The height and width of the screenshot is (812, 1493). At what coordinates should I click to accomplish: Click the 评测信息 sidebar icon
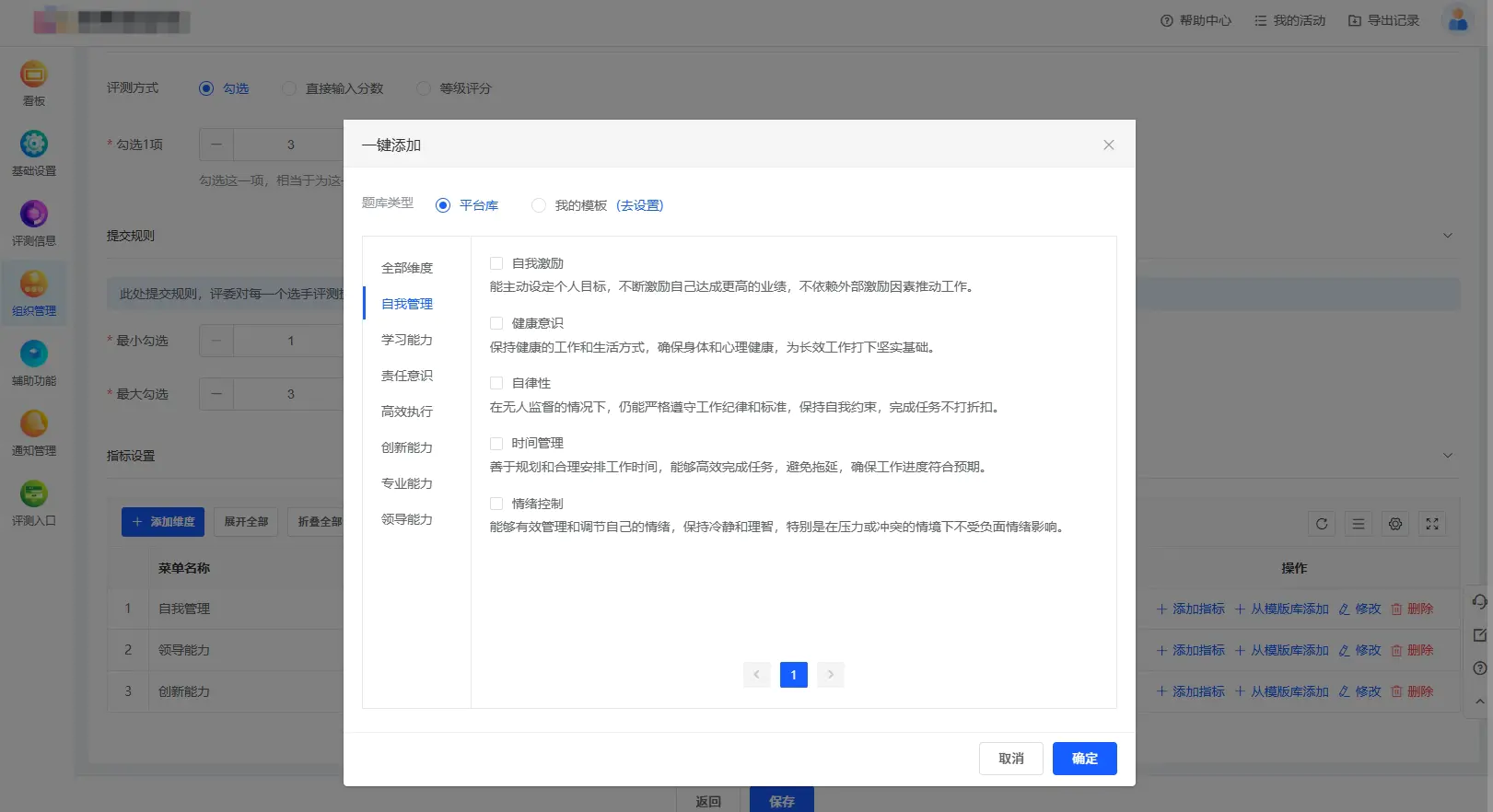click(x=34, y=215)
